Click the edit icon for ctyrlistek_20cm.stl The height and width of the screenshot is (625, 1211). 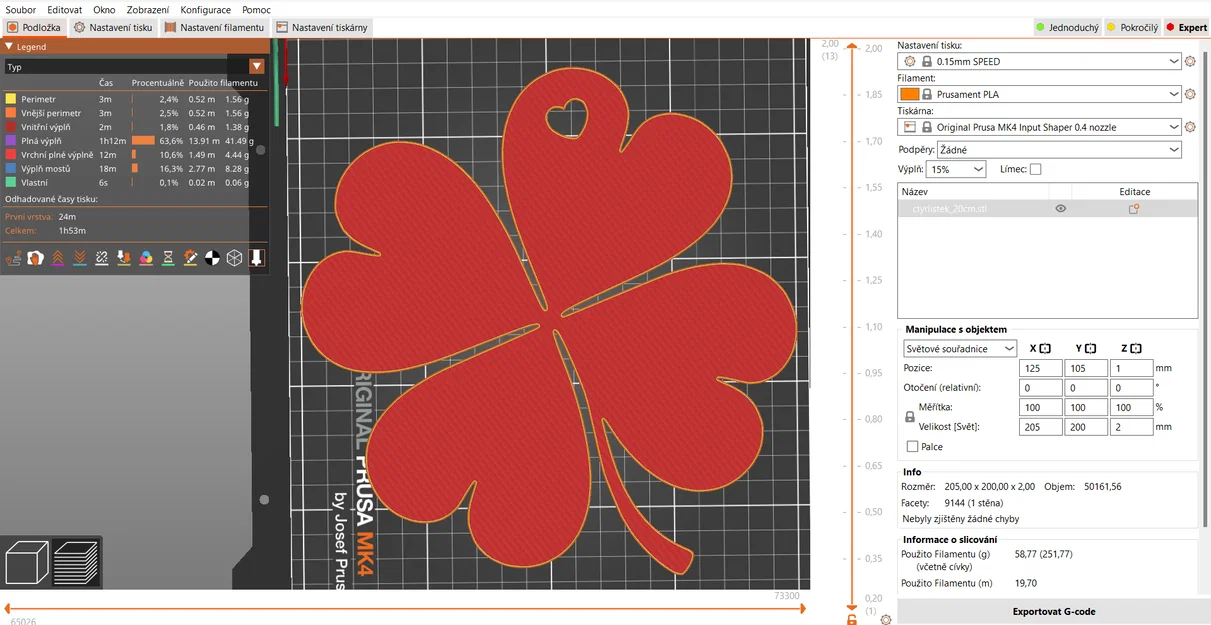pyautogui.click(x=1134, y=209)
